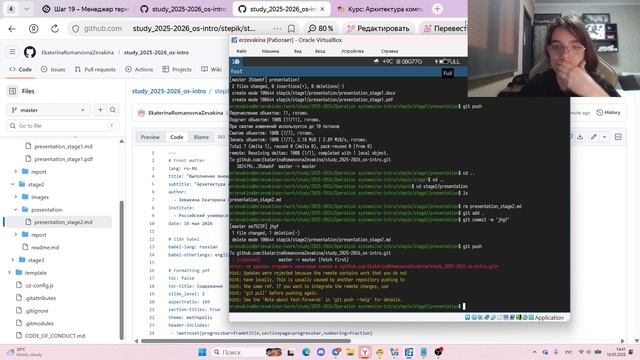Collapse the Files side panel
Viewport: 640px width, 360px height.
coord(13,91)
